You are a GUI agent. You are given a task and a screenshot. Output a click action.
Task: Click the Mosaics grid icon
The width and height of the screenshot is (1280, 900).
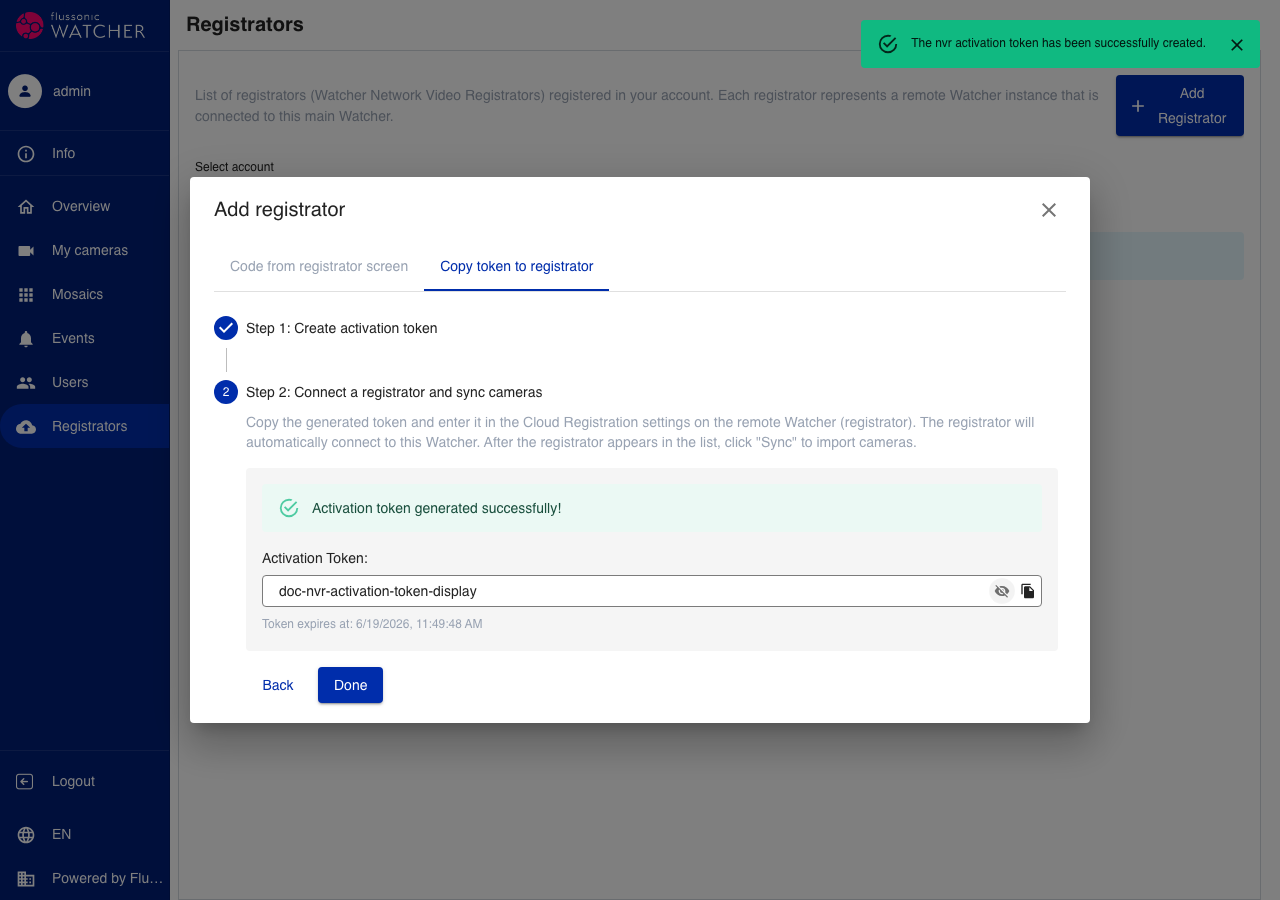pos(26,295)
